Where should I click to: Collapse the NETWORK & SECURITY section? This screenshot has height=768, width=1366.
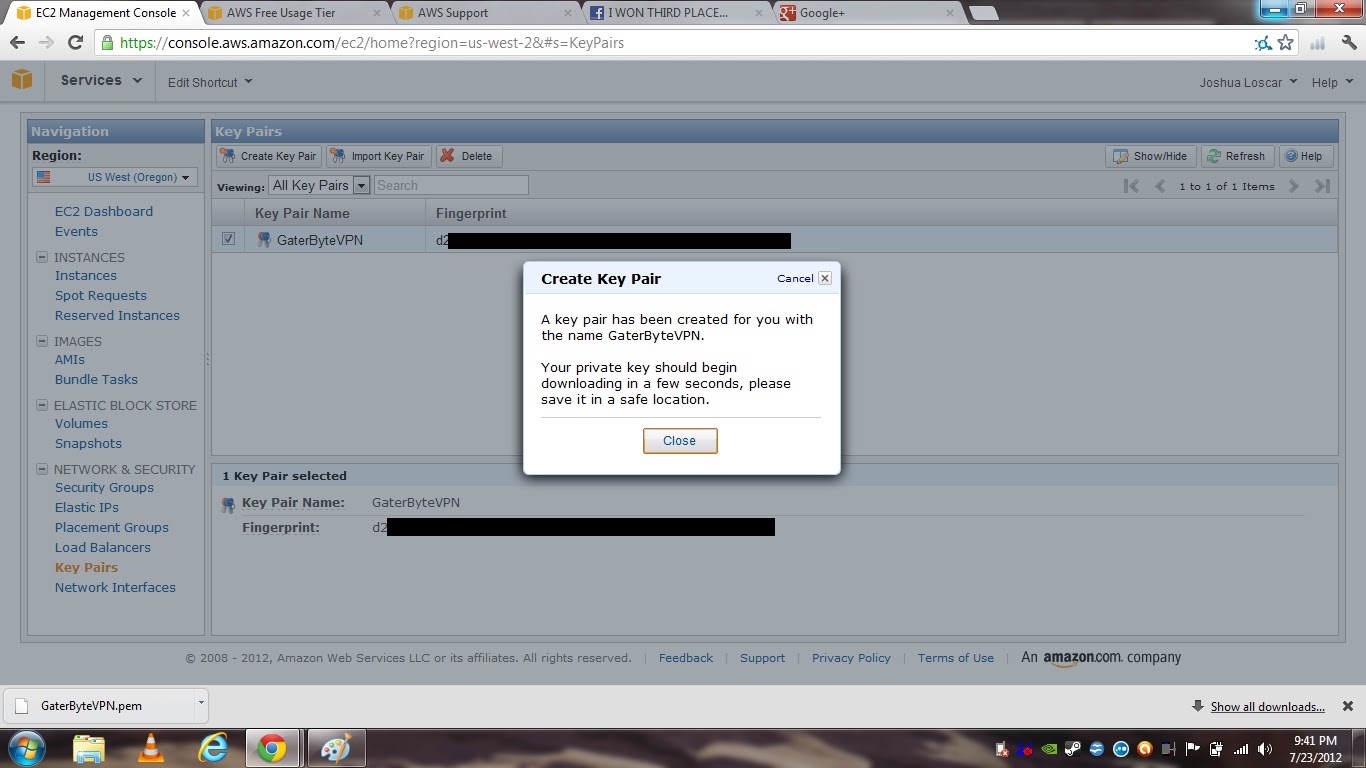click(42, 469)
